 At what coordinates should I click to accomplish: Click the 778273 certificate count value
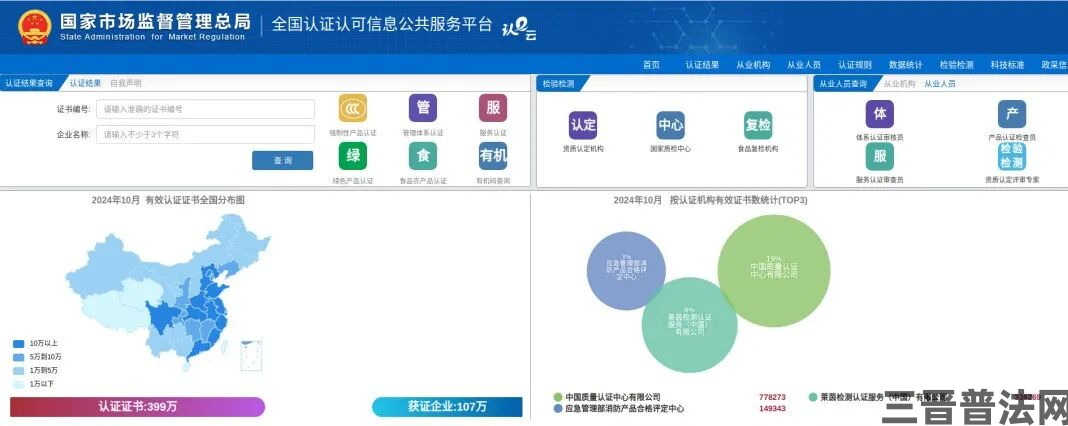tap(772, 397)
